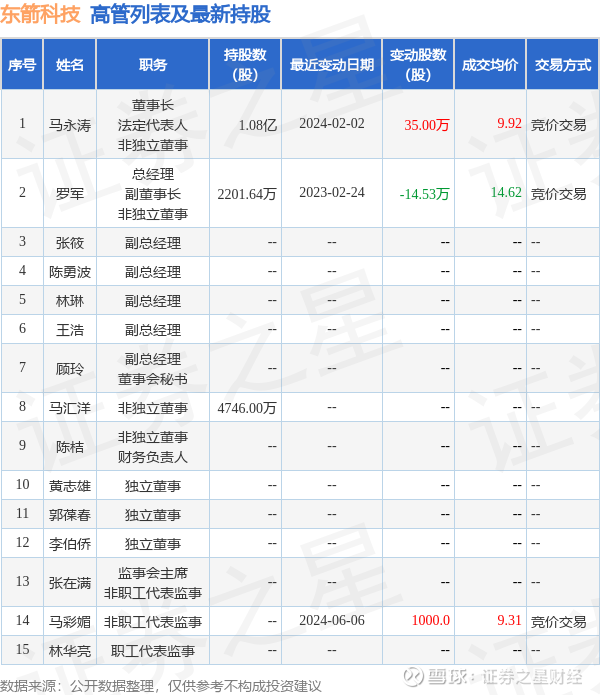Select the name 顾玲
The image size is (600, 695).
pos(70,369)
